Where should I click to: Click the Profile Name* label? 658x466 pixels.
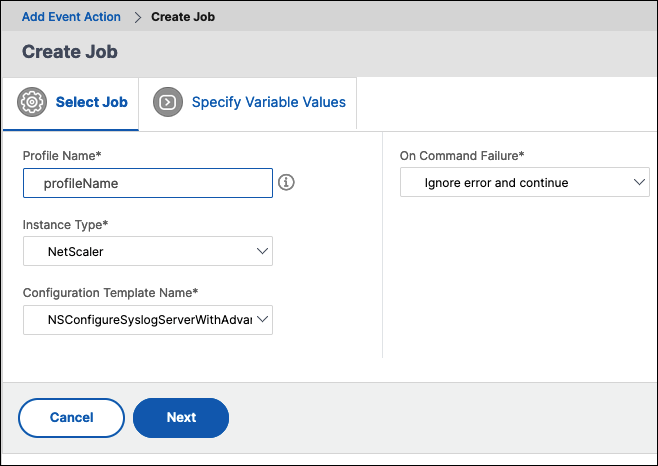tap(62, 156)
